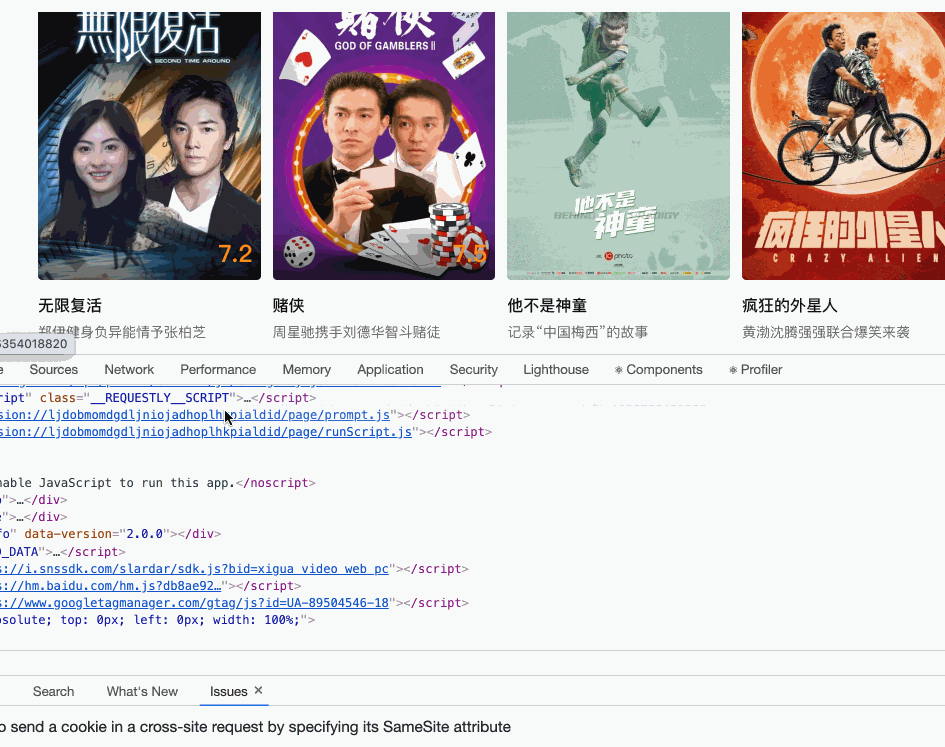Open the 赌侠 movie title
945x747 pixels.
pyautogui.click(x=289, y=306)
